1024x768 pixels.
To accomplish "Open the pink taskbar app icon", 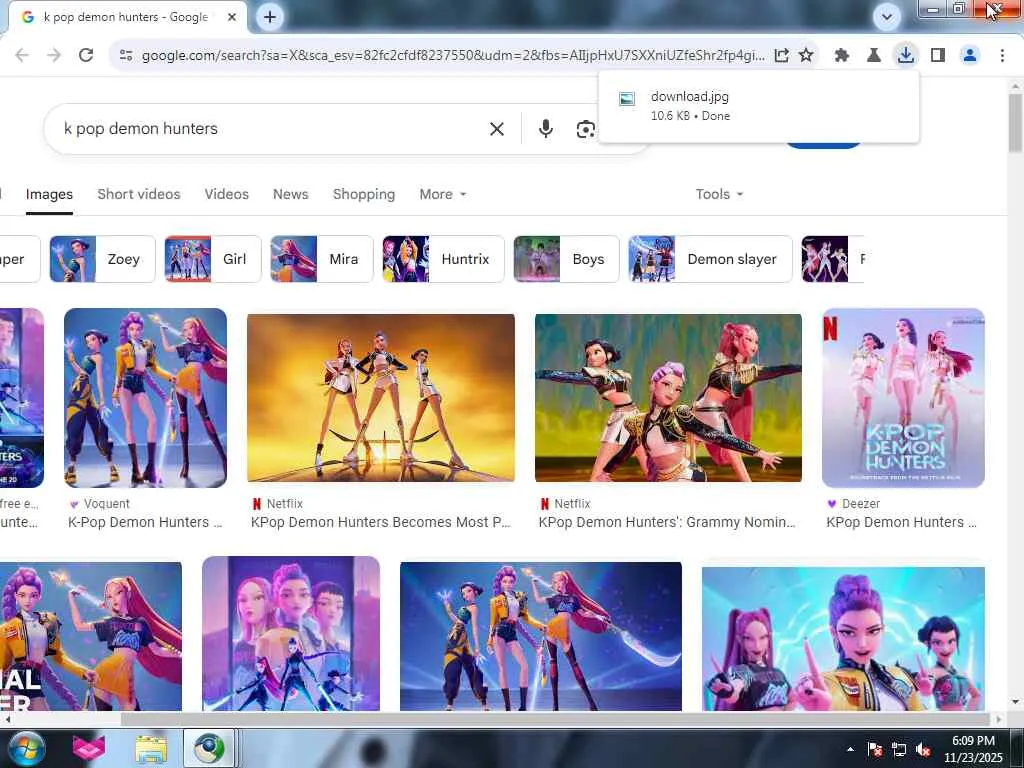I will click(x=88, y=749).
